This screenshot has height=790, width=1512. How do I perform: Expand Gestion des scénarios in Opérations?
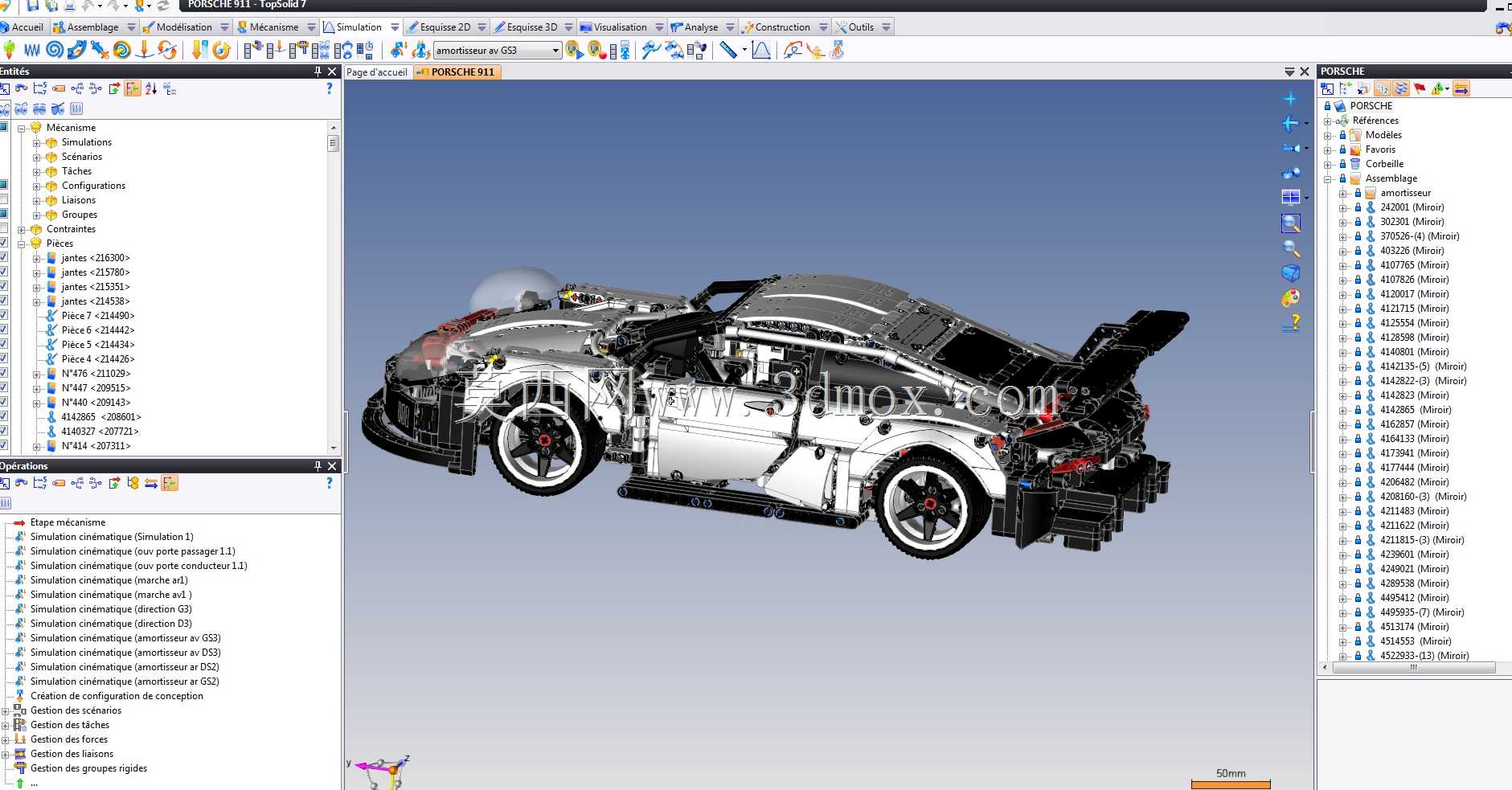coord(5,711)
